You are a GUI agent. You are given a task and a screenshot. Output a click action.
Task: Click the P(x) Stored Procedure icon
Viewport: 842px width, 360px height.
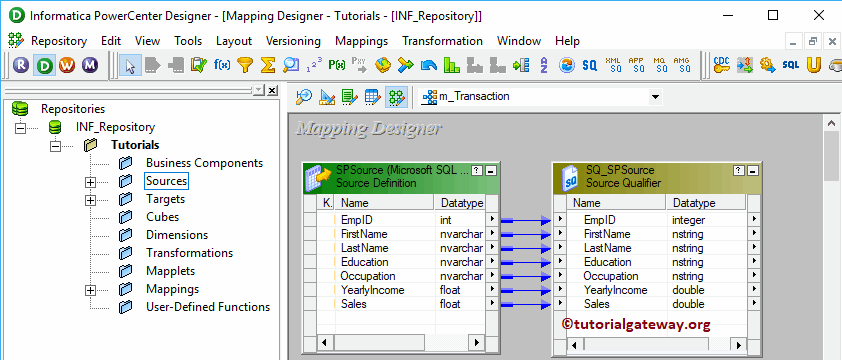click(337, 66)
